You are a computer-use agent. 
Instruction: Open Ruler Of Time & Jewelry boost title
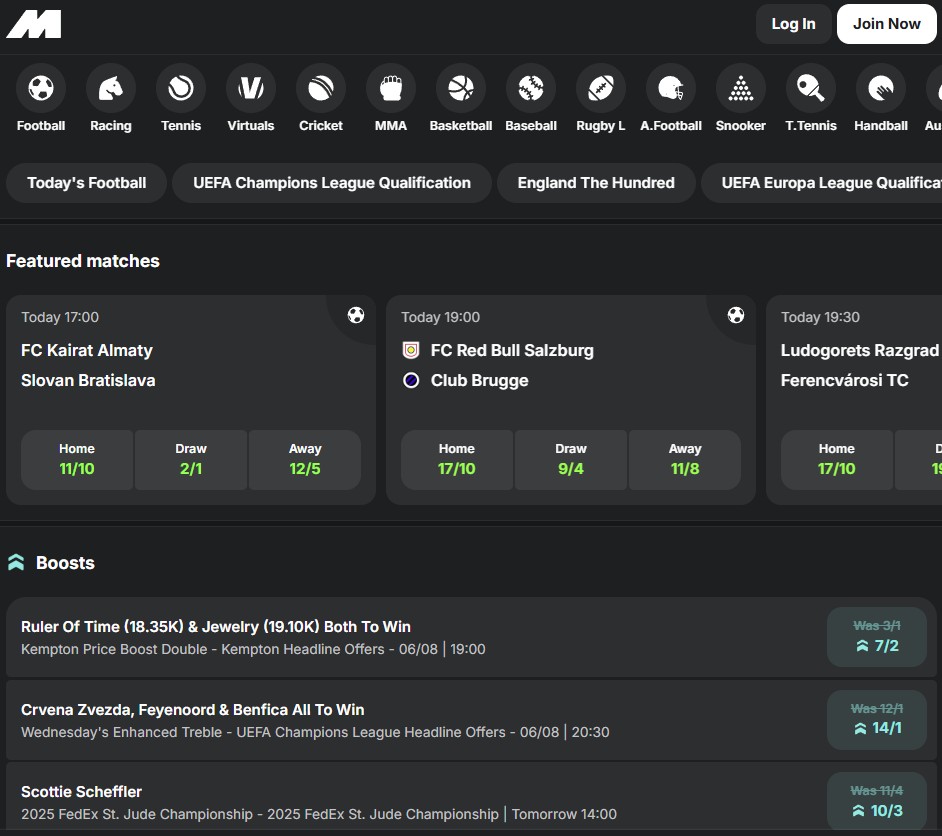point(216,626)
